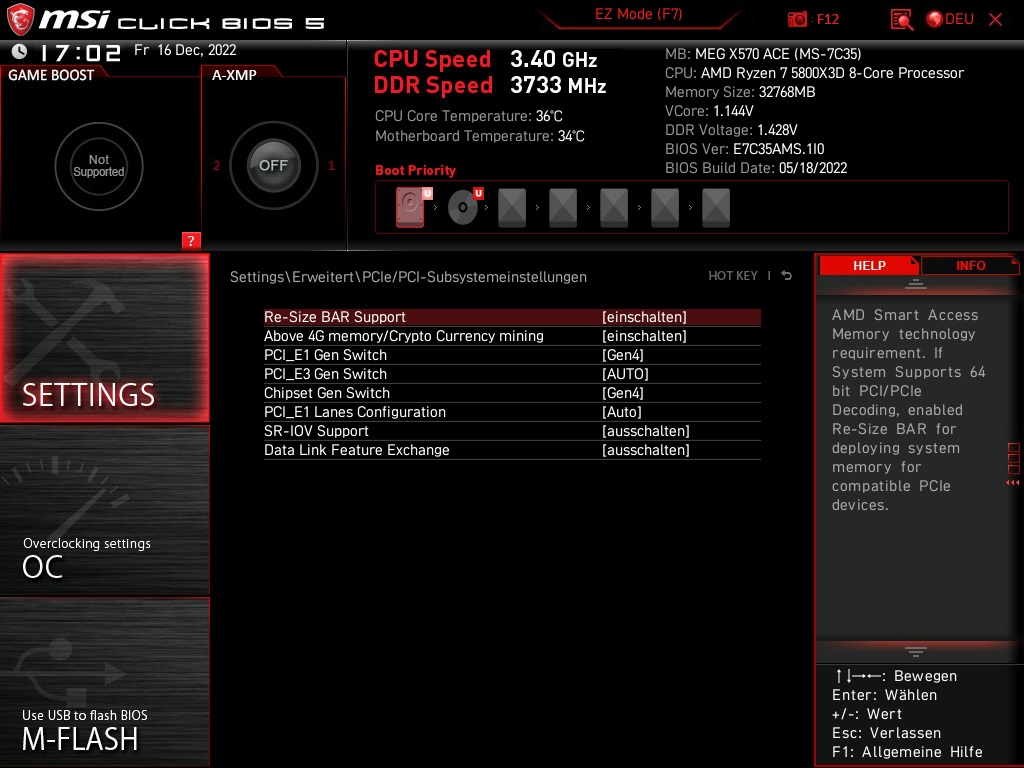Click the fourth empty boot priority slot
Viewport: 1024px width, 768px height.
(563, 208)
